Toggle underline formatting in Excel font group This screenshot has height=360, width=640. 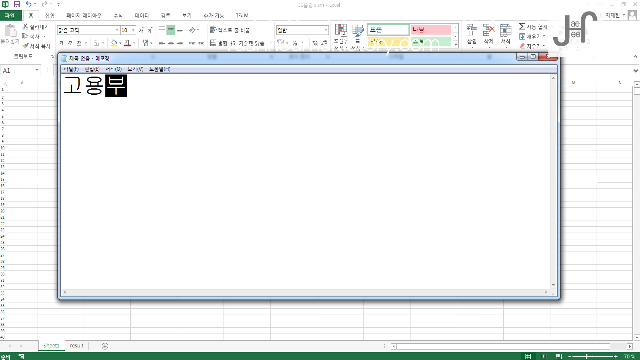pos(79,43)
